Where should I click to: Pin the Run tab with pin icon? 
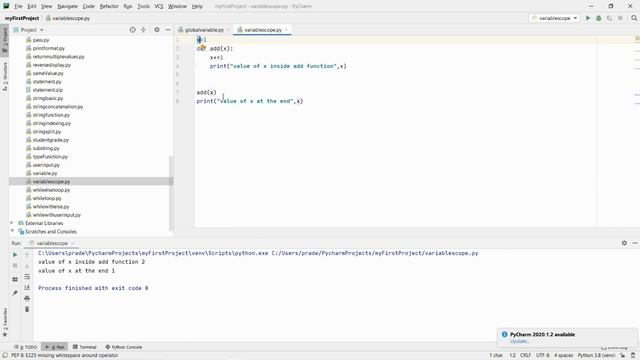click(15, 293)
